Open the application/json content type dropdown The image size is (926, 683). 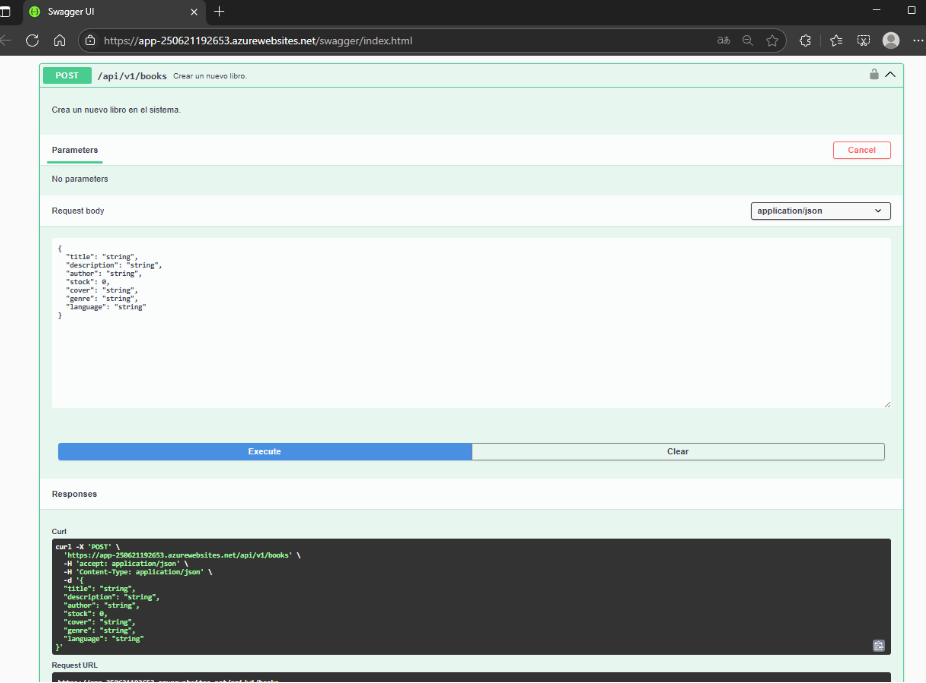[x=820, y=211]
